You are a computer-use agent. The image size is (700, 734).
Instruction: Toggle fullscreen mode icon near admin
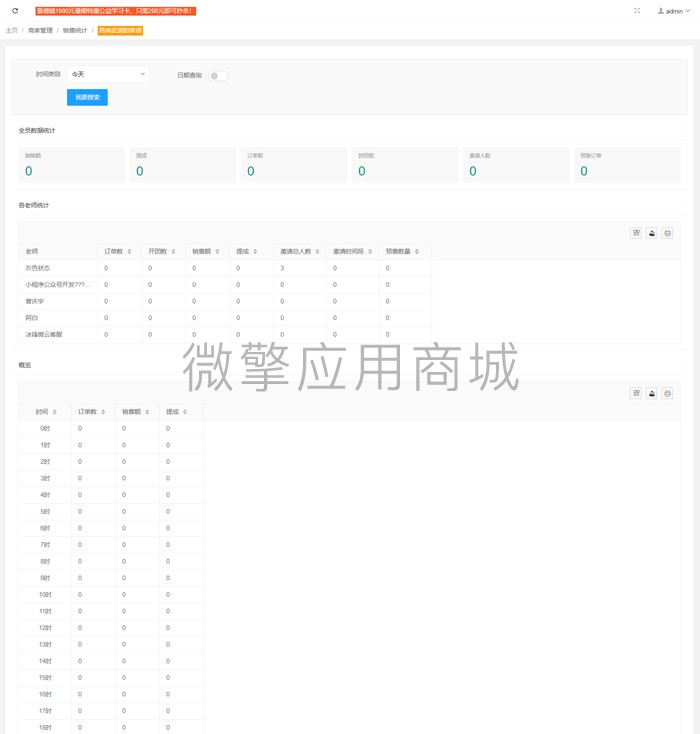(637, 11)
